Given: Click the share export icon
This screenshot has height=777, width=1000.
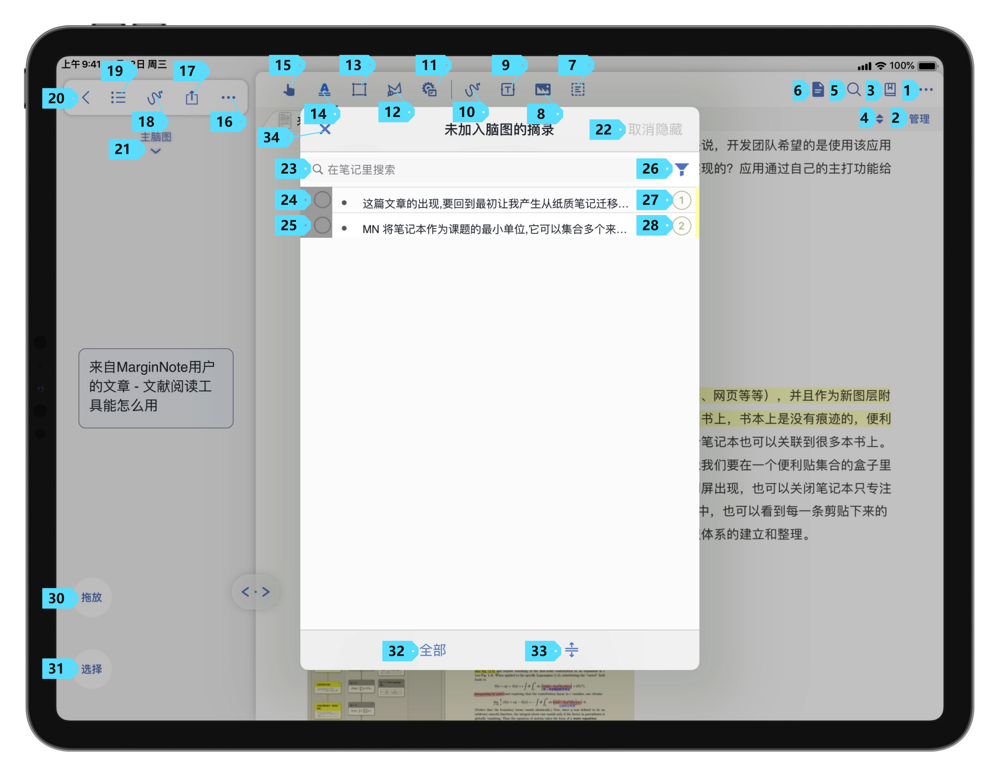Looking at the screenshot, I should tap(191, 98).
